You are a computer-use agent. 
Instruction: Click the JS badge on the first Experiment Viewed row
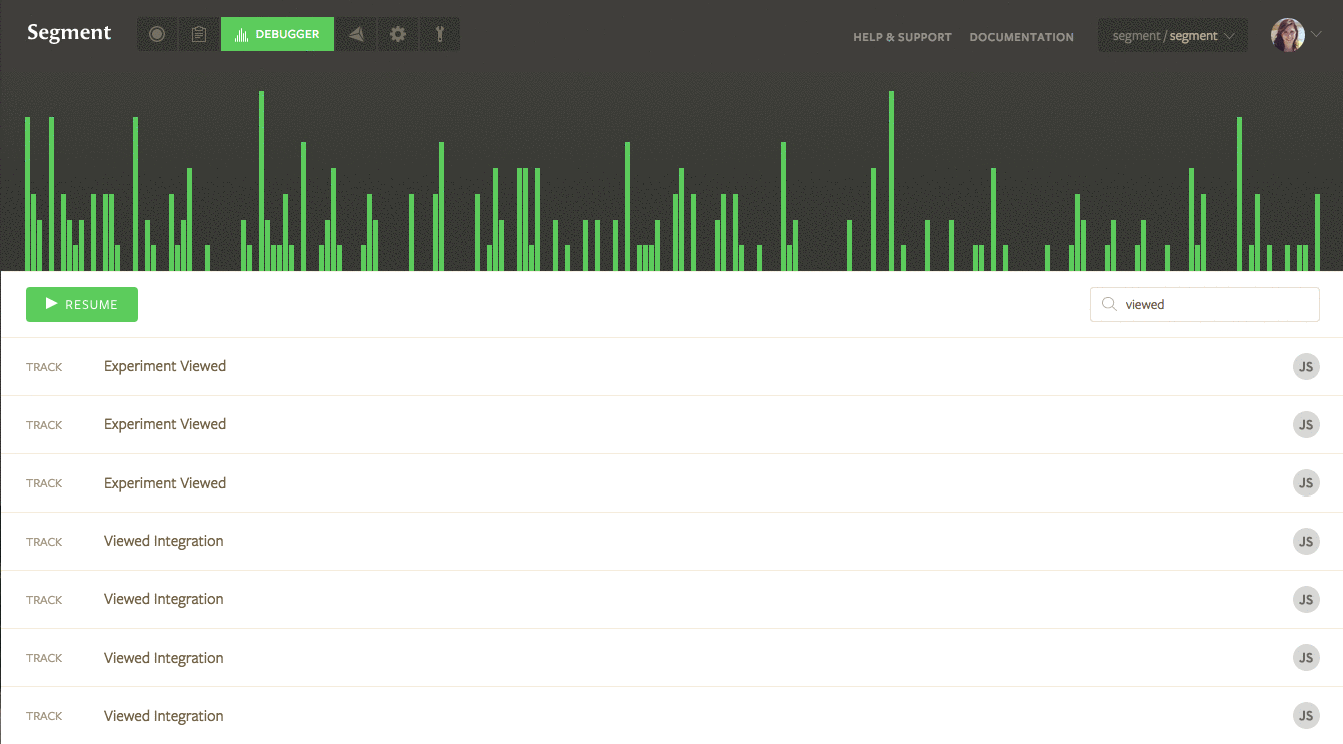tap(1305, 367)
